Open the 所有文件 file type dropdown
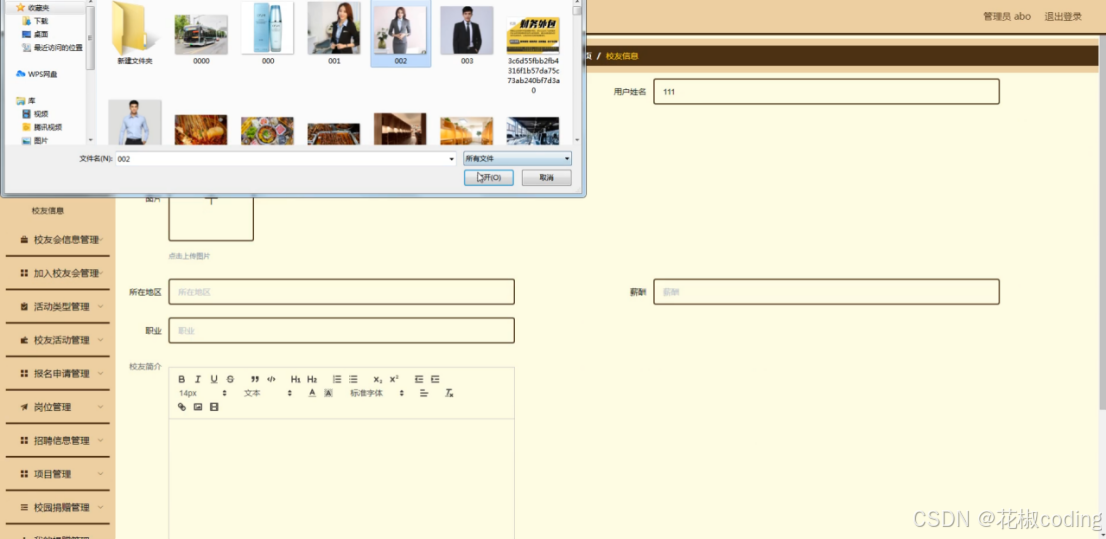This screenshot has height=539, width=1106. coord(517,159)
